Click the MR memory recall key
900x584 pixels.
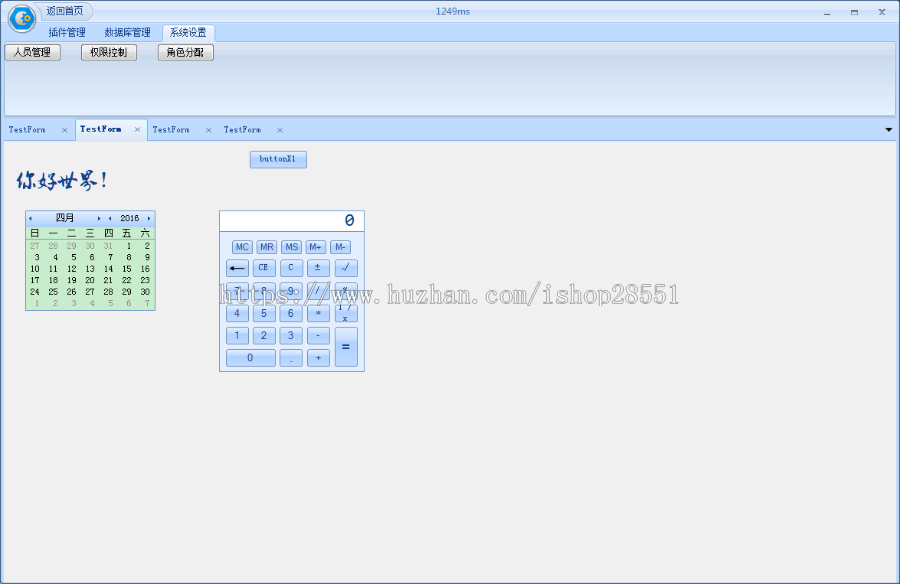tap(267, 247)
